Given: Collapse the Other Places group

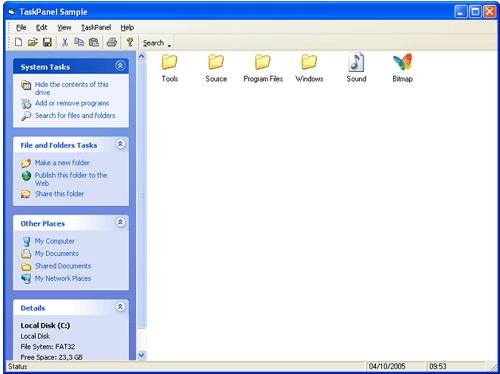Looking at the screenshot, I should [120, 222].
